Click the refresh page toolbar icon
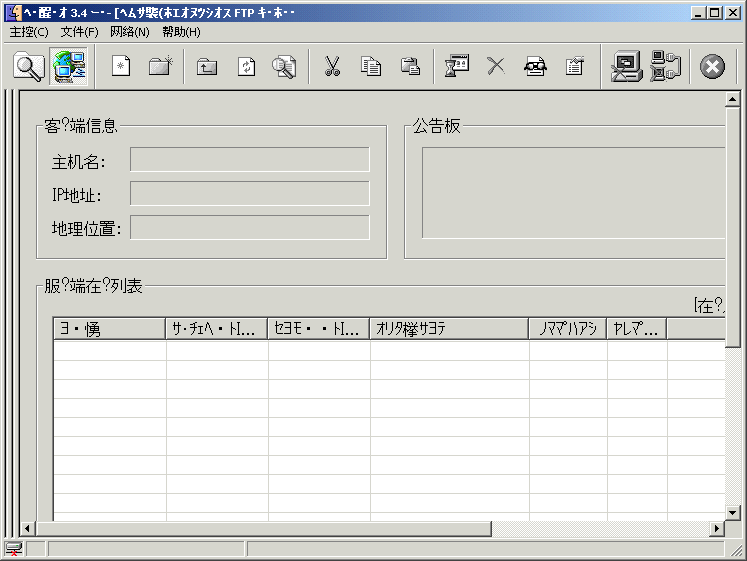The width and height of the screenshot is (747, 561). (246, 67)
